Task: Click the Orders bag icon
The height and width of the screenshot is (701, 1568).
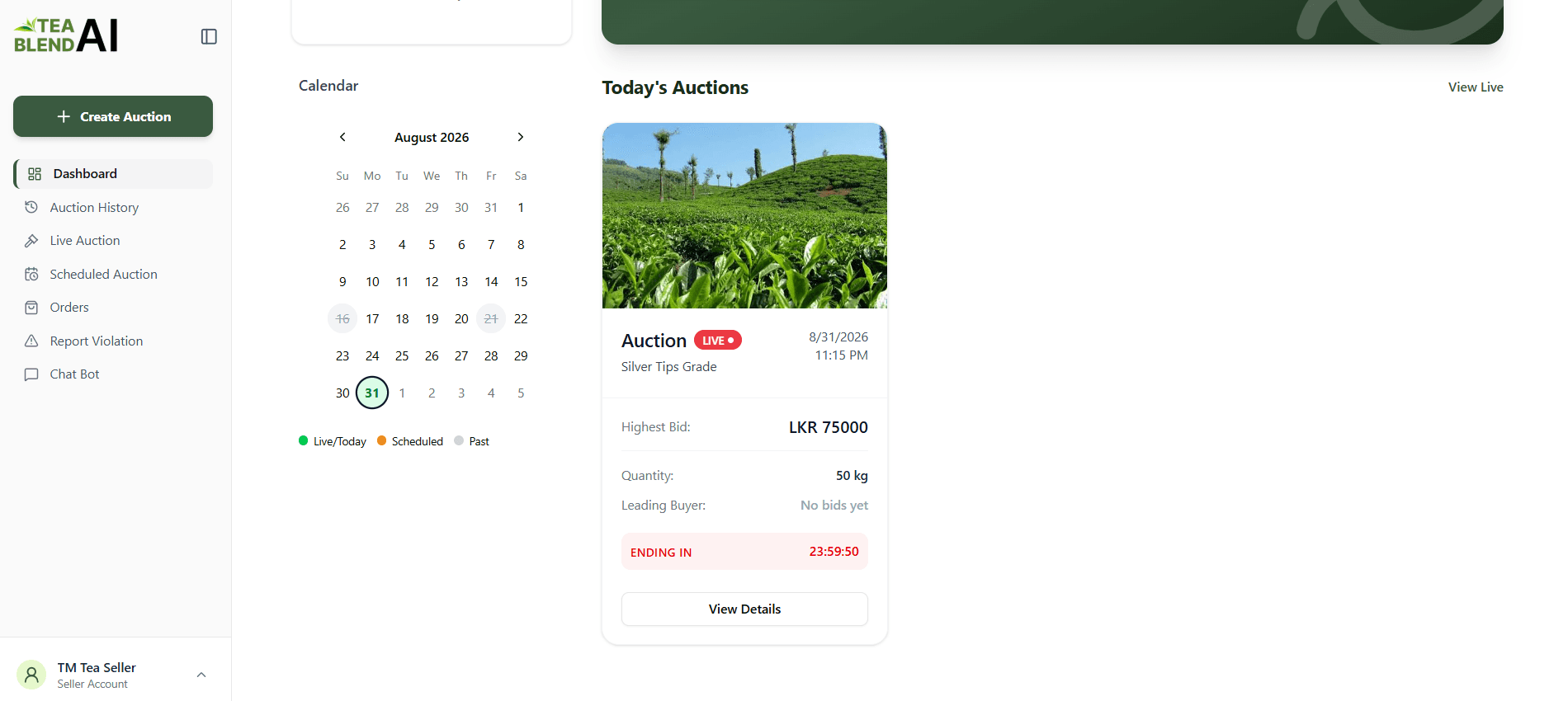Action: 31,308
